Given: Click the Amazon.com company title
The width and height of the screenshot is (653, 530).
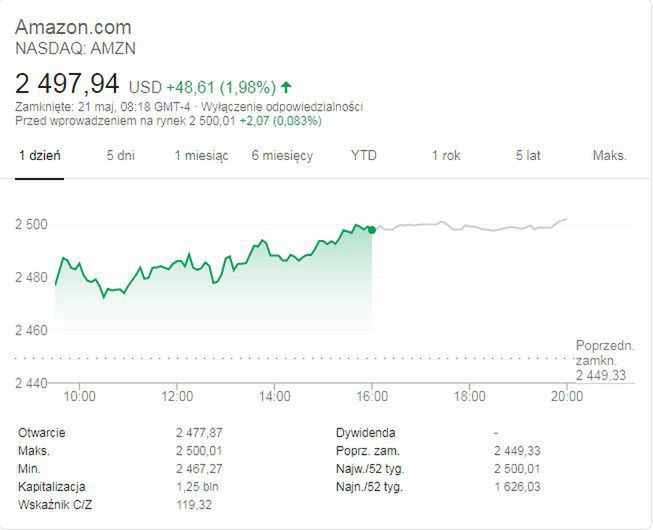Looking at the screenshot, I should tap(73, 27).
